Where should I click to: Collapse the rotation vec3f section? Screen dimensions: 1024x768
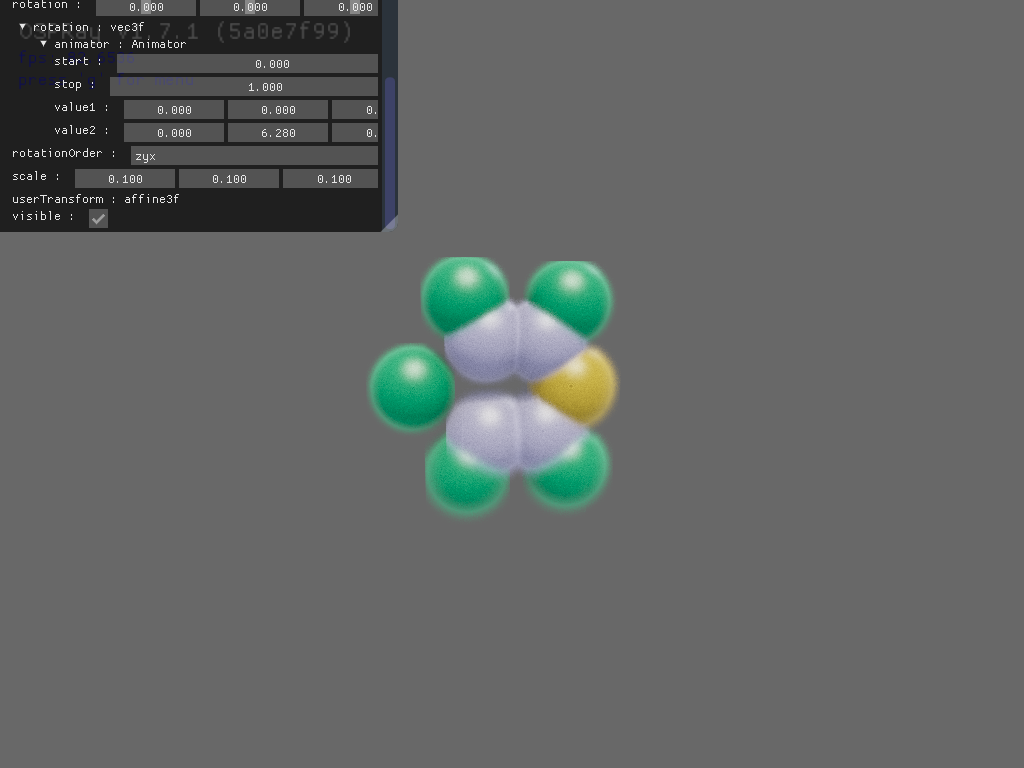pos(23,27)
